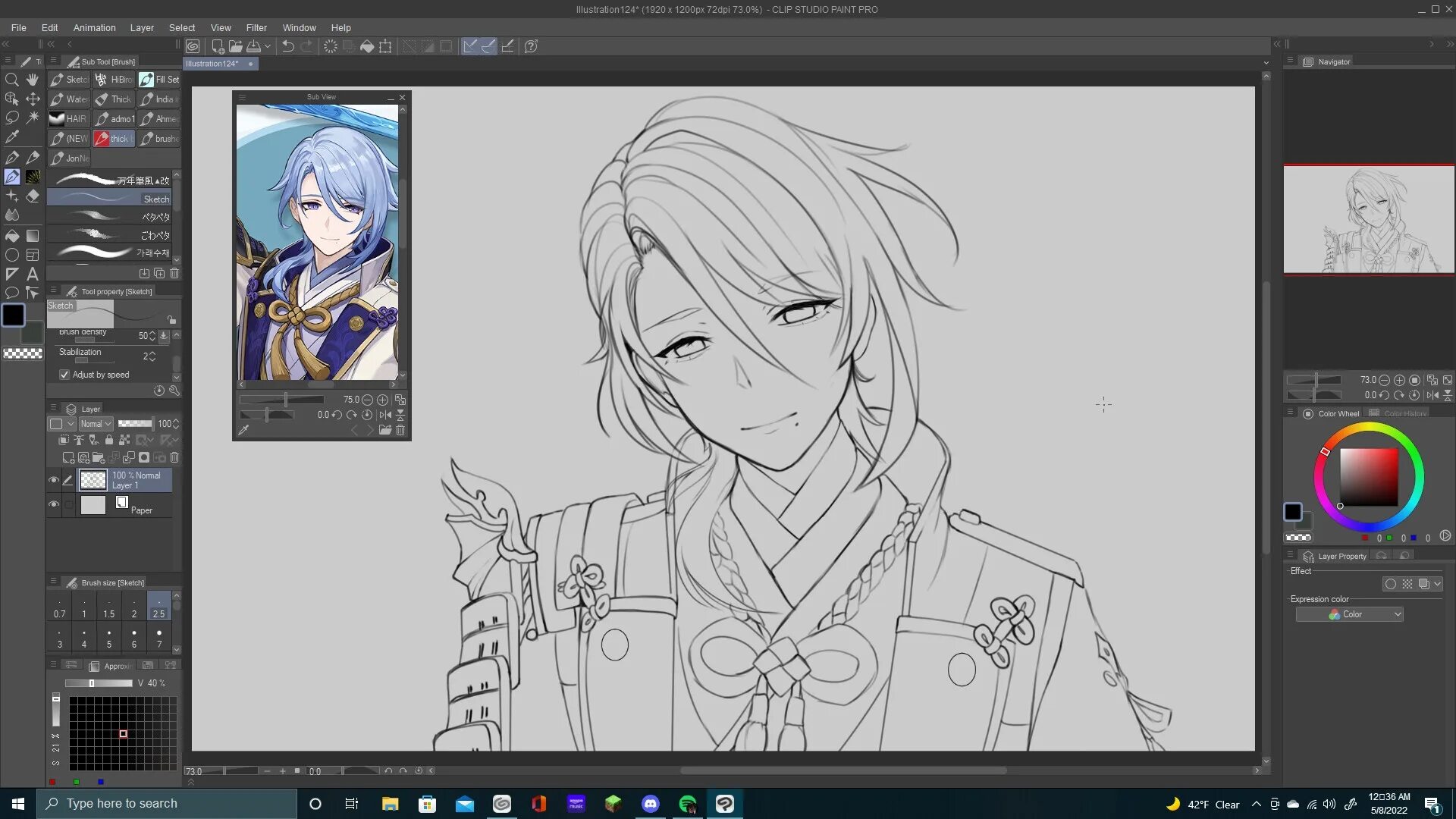Select the 万年筆風 sub tool brush
This screenshot has height=819, width=1456.
[109, 180]
